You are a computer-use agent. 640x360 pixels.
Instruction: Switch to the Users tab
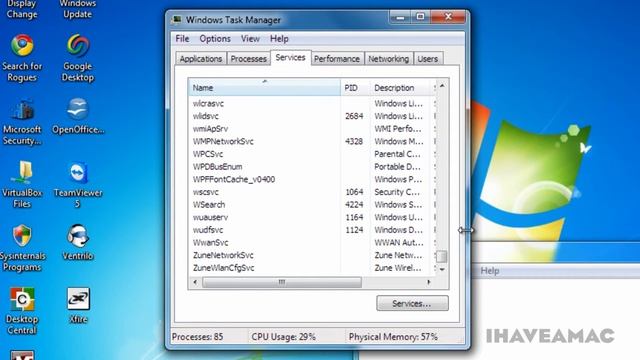(427, 59)
